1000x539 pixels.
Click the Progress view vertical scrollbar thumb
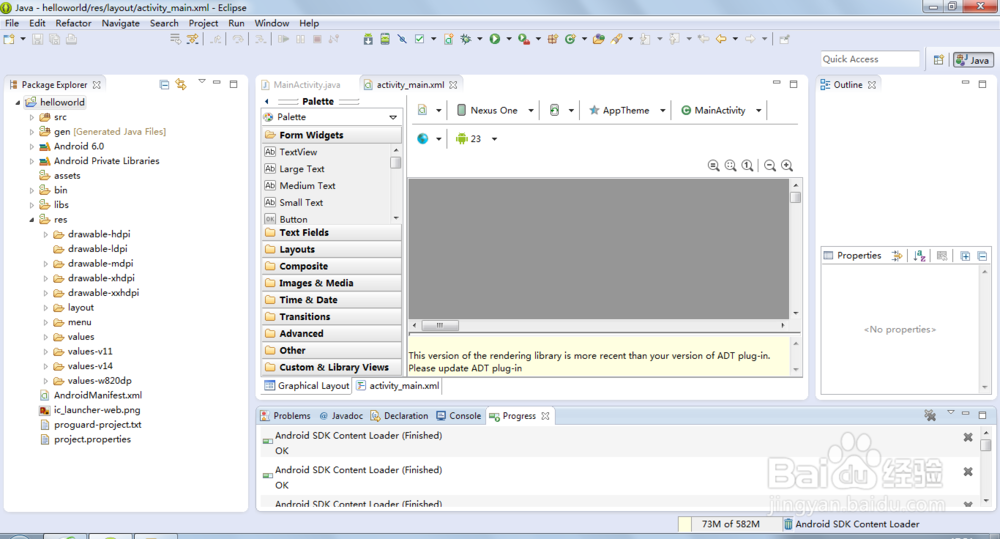[986, 444]
